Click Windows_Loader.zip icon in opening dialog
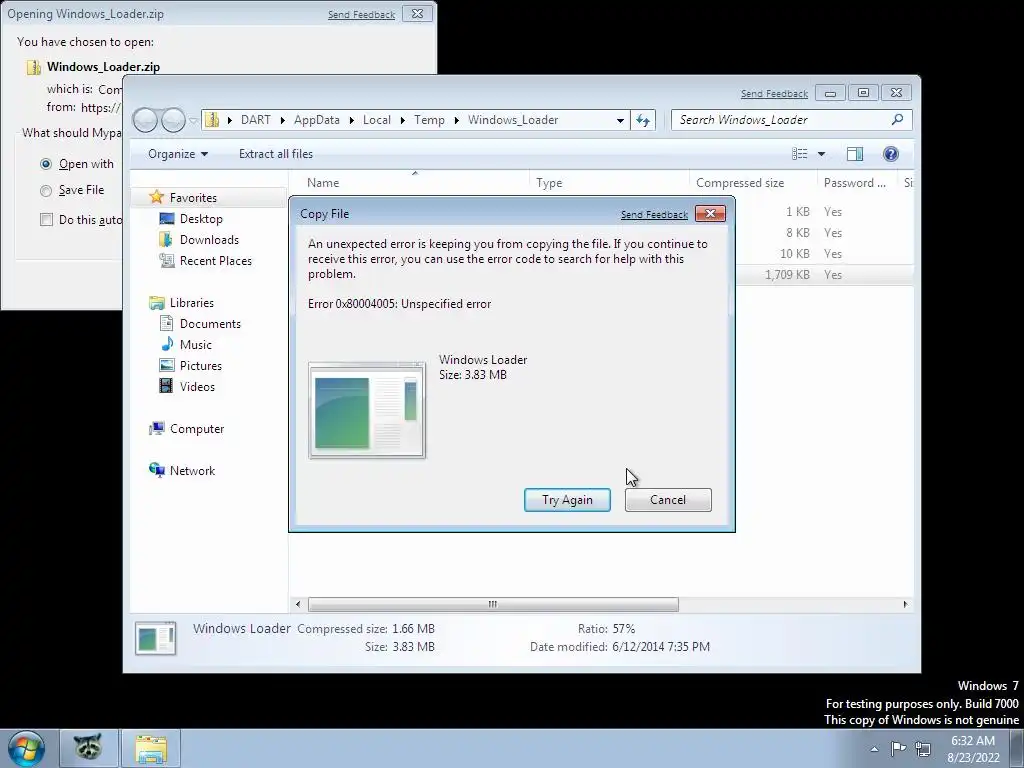 click(x=33, y=67)
